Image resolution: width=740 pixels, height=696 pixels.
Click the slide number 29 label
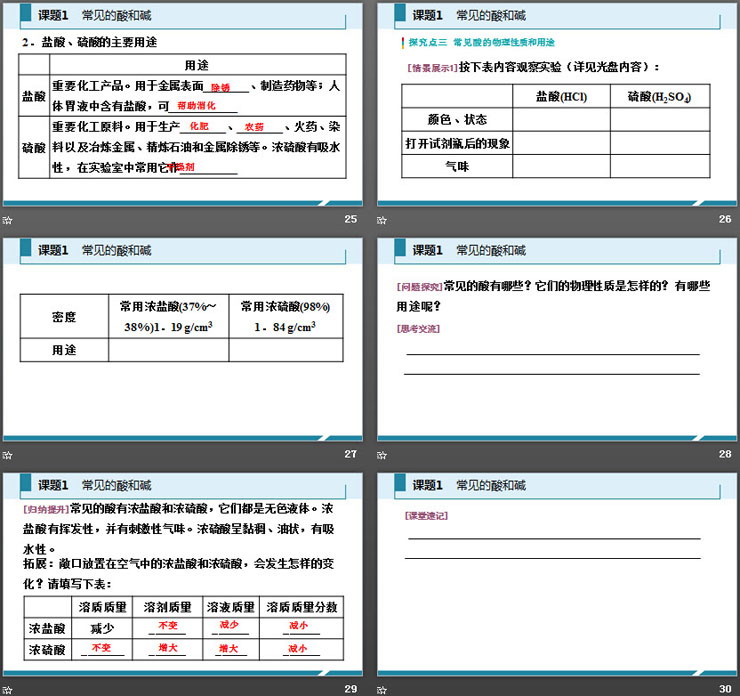pyautogui.click(x=350, y=688)
